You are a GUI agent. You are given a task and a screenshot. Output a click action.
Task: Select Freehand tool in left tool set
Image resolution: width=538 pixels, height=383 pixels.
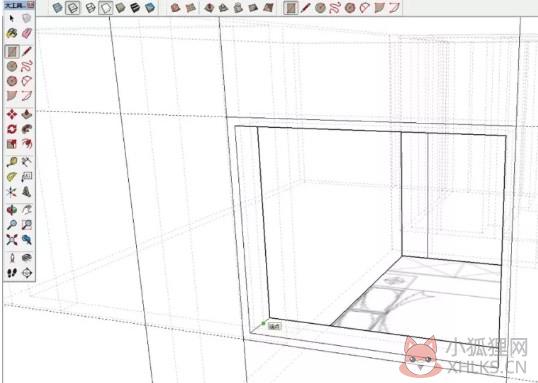pos(26,66)
